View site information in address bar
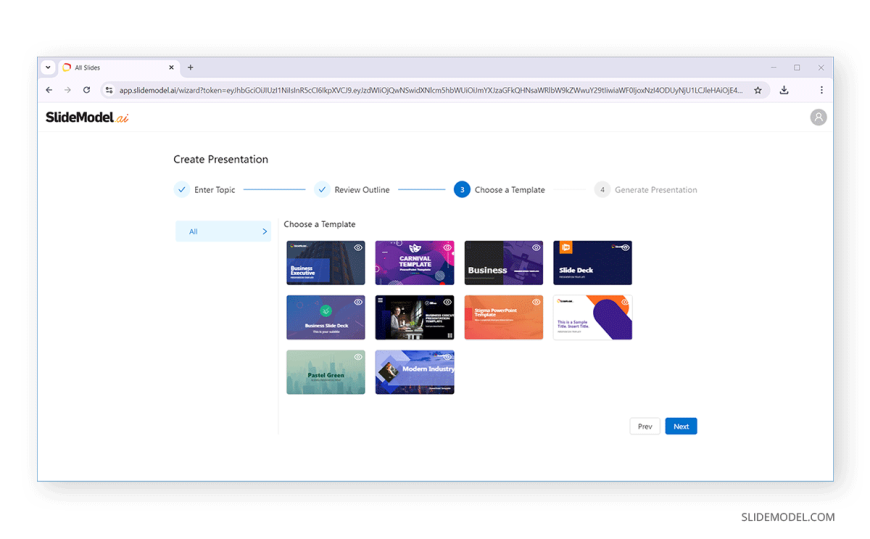 (x=109, y=90)
